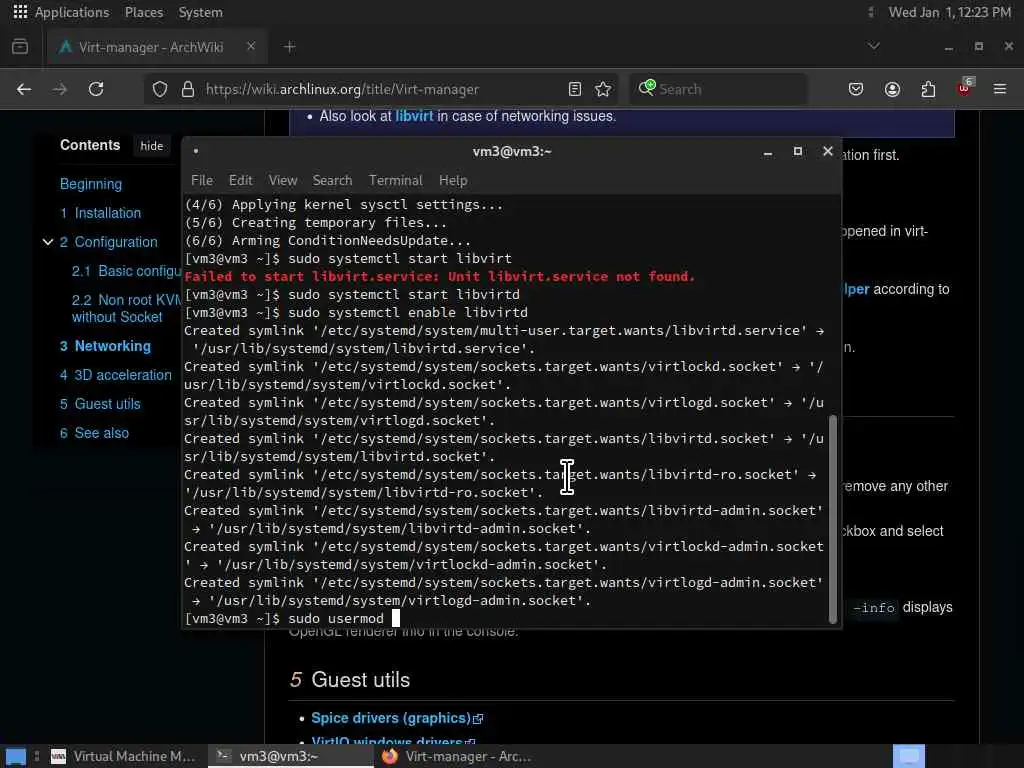Image resolution: width=1024 pixels, height=768 pixels.
Task: Click the terminal window menu dot icon
Action: (x=196, y=152)
